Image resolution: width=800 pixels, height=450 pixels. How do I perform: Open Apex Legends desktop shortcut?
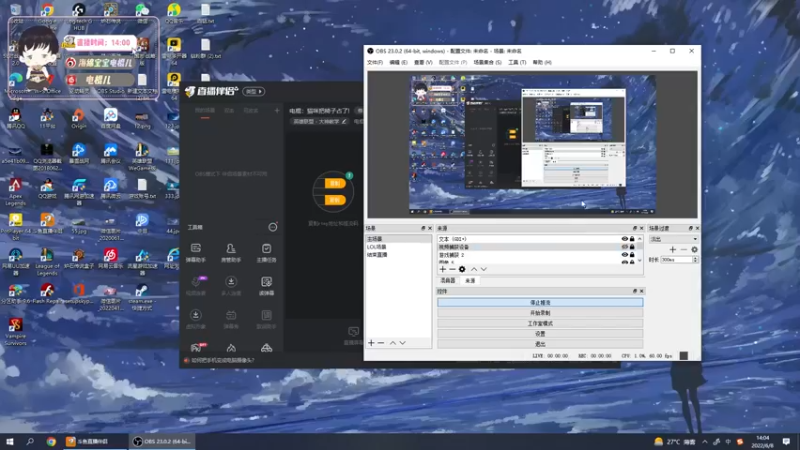coord(15,192)
